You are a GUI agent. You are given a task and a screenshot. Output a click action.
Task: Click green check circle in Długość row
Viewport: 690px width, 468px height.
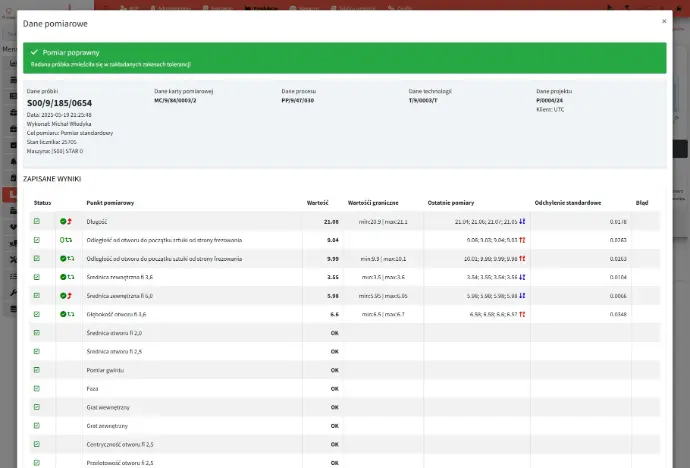63,221
